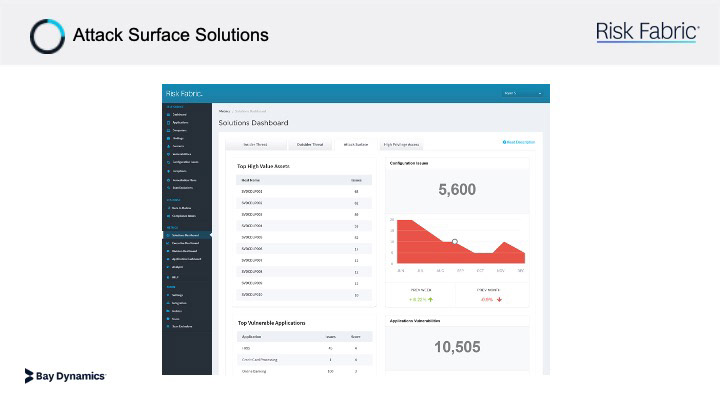720x405 pixels.
Task: Click the Application column header
Action: (252, 337)
